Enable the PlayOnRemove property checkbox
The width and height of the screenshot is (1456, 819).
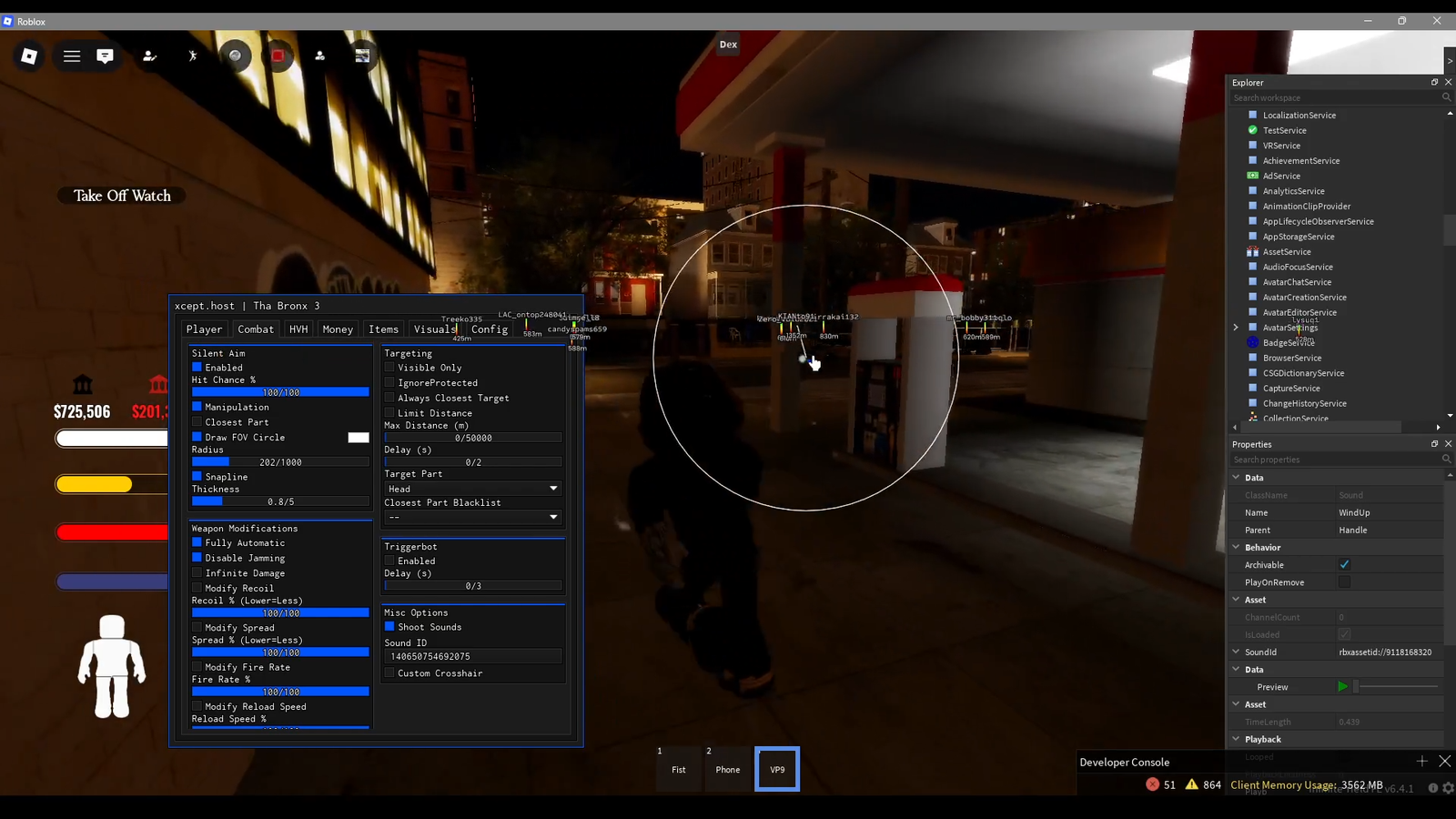tap(1344, 581)
